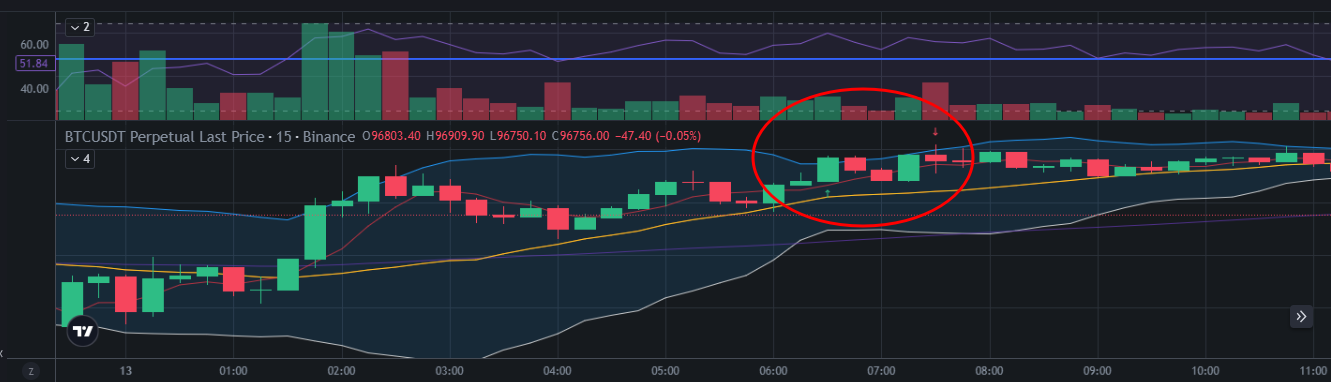Click the 40.00 scale label
This screenshot has height=382, width=1331.
pyautogui.click(x=34, y=88)
